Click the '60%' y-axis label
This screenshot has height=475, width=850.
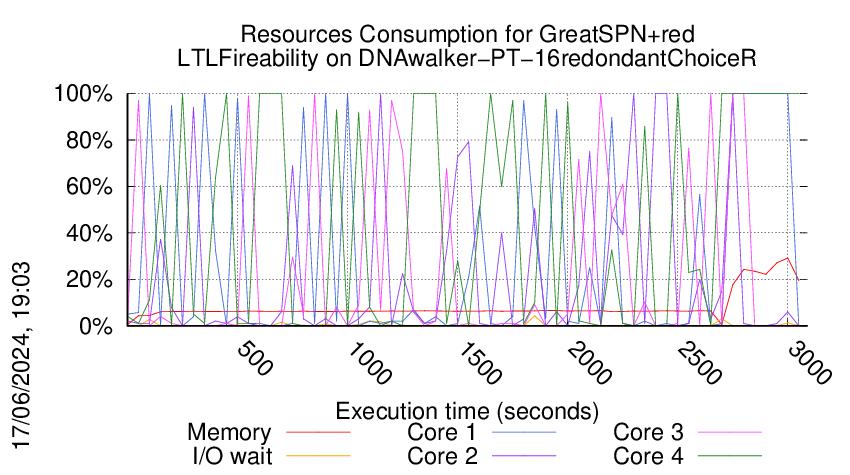(89, 187)
